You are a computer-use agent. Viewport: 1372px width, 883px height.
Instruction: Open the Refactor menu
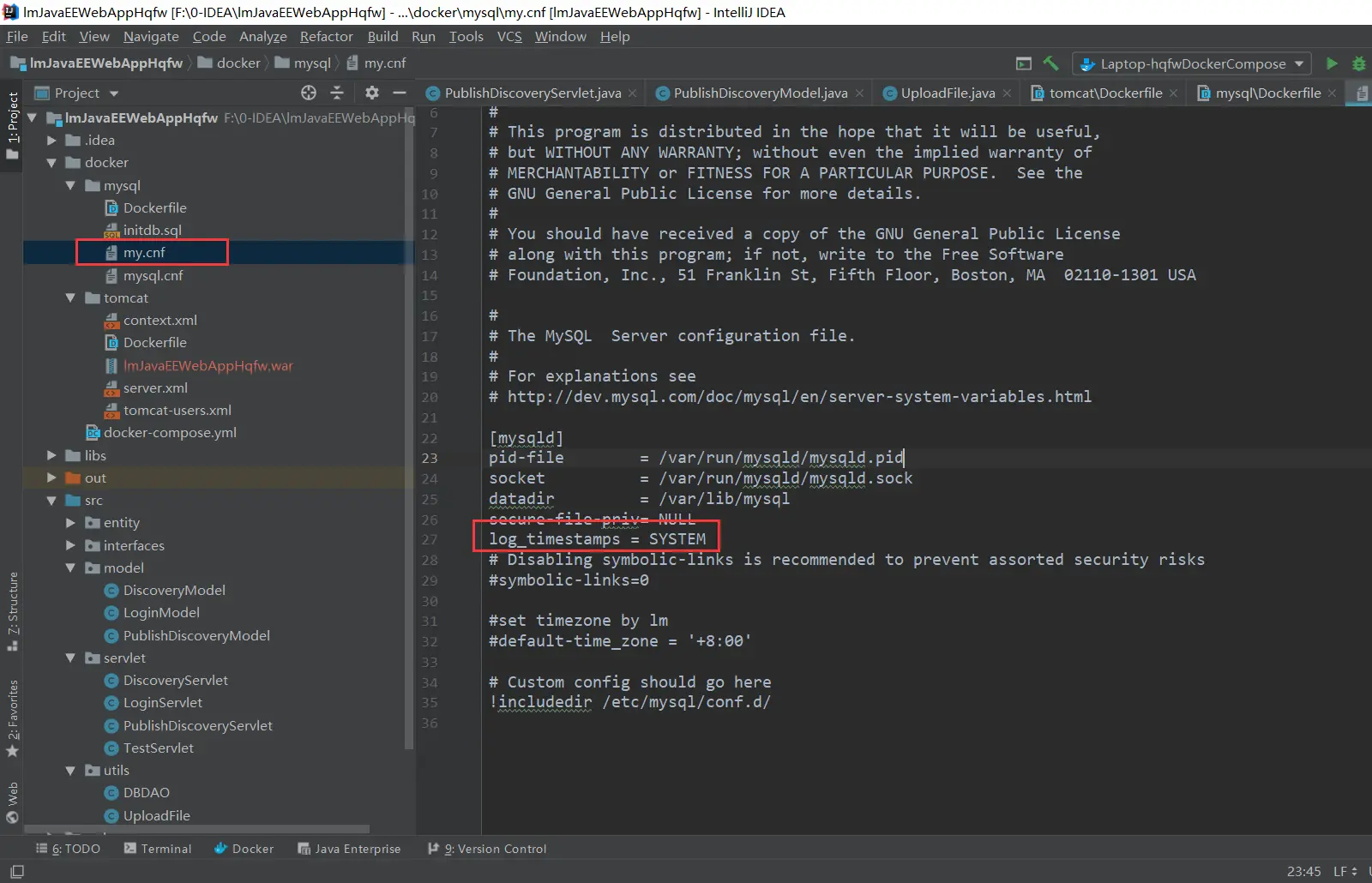coord(326,37)
